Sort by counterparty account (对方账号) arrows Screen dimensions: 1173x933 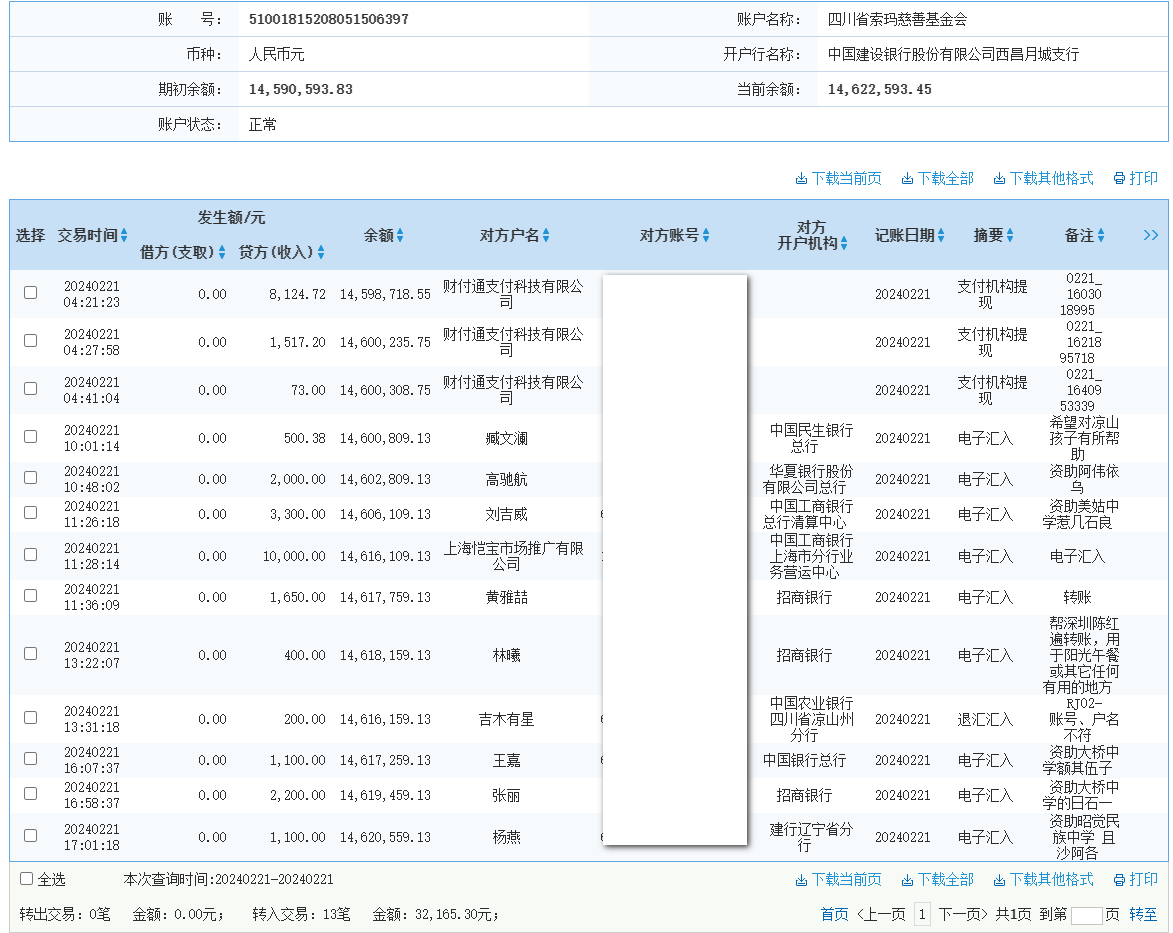click(706, 236)
